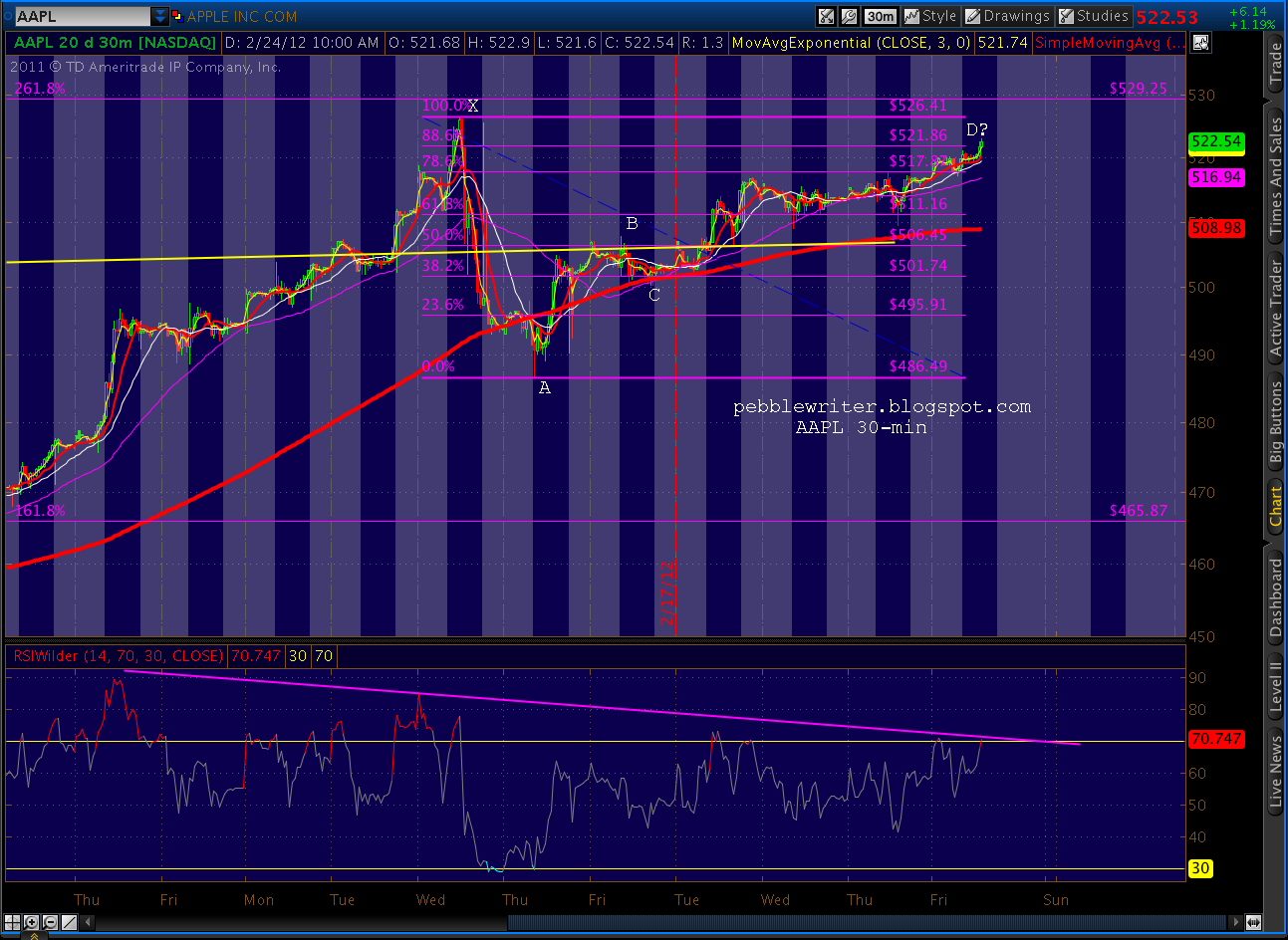Open the color link selector icon
The image size is (1288, 940).
click(177, 17)
